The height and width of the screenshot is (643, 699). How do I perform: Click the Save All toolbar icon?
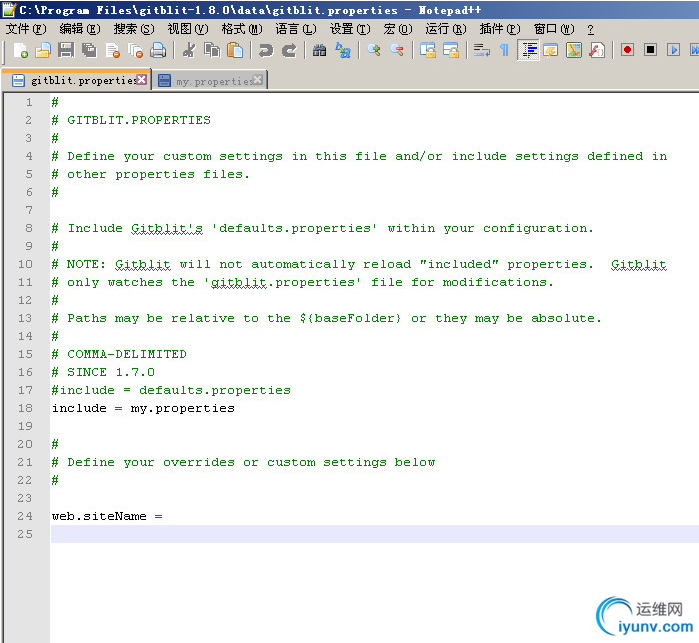tap(89, 50)
